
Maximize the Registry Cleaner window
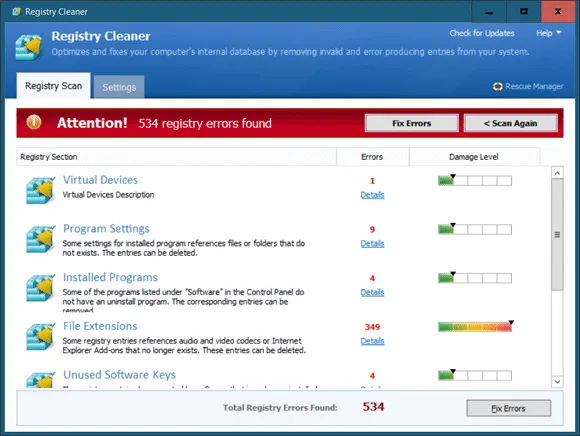pos(524,11)
